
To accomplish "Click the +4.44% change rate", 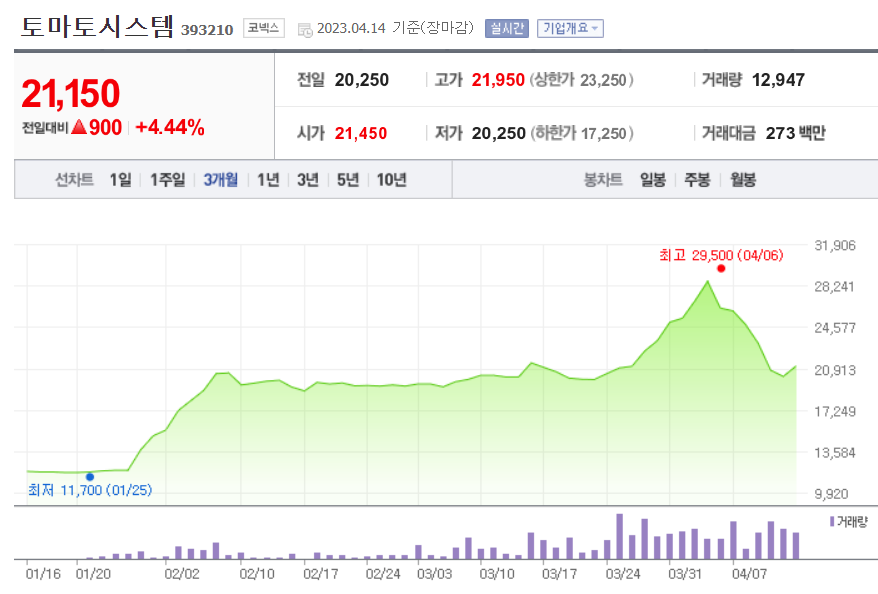I will pos(170,127).
